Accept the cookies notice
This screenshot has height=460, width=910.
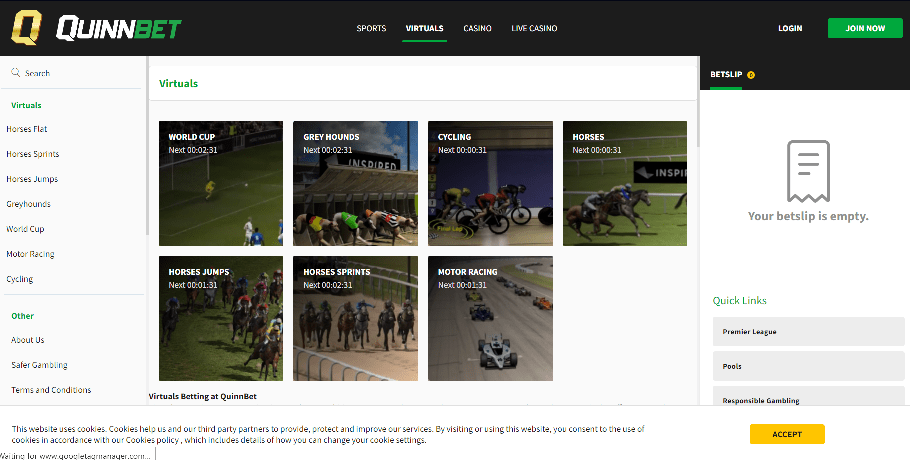787,434
